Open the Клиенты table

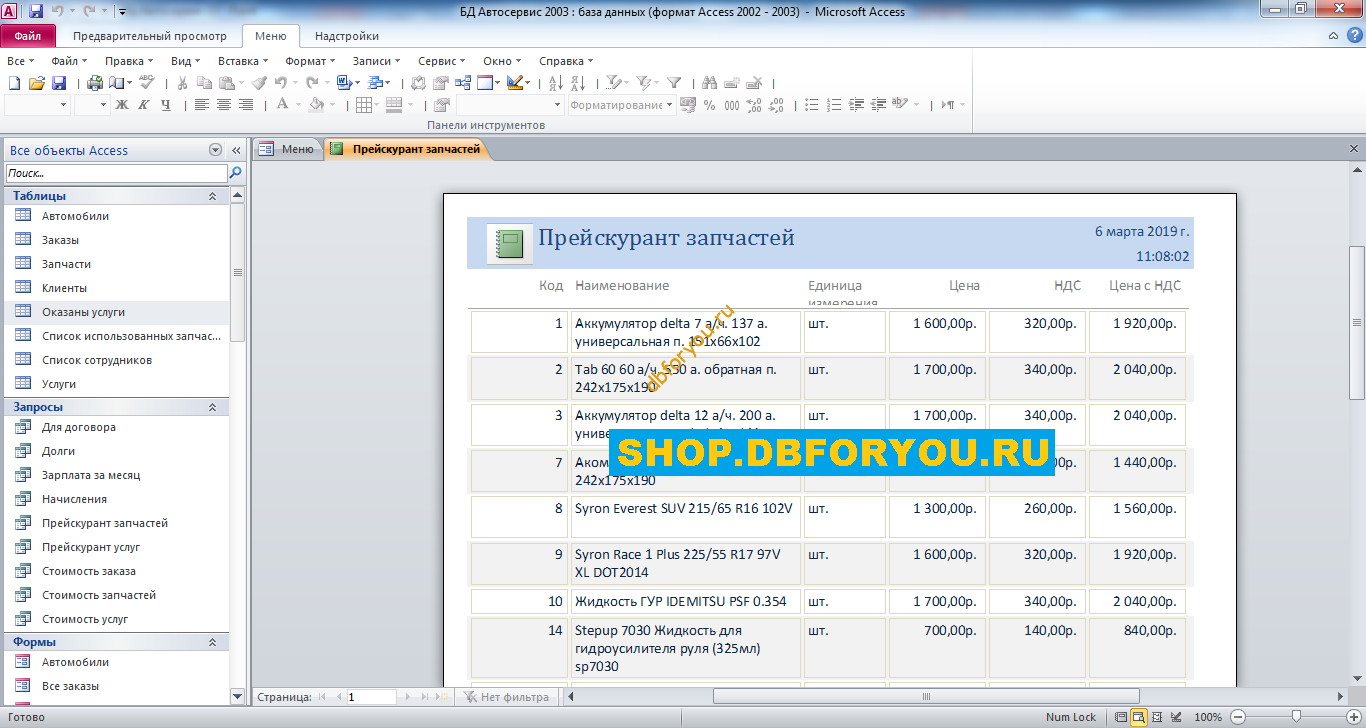[64, 288]
